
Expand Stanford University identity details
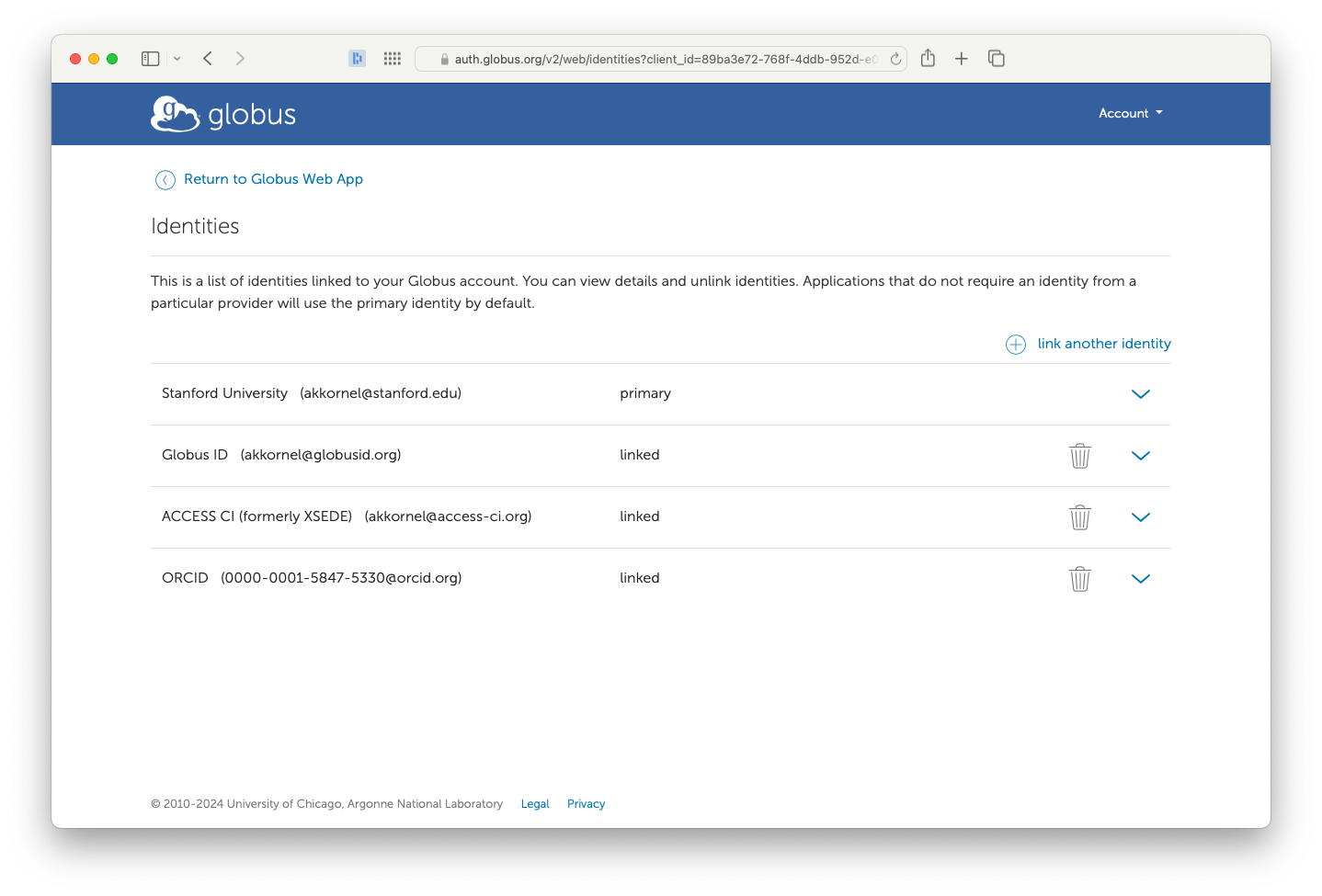[x=1141, y=394]
